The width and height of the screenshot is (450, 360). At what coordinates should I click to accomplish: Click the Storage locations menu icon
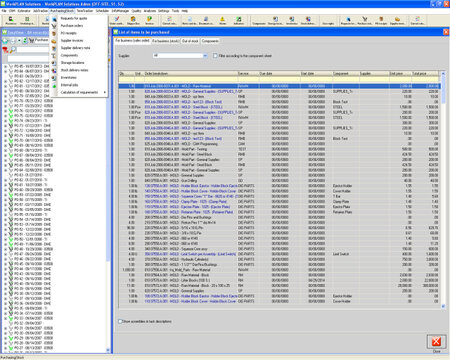54,63
